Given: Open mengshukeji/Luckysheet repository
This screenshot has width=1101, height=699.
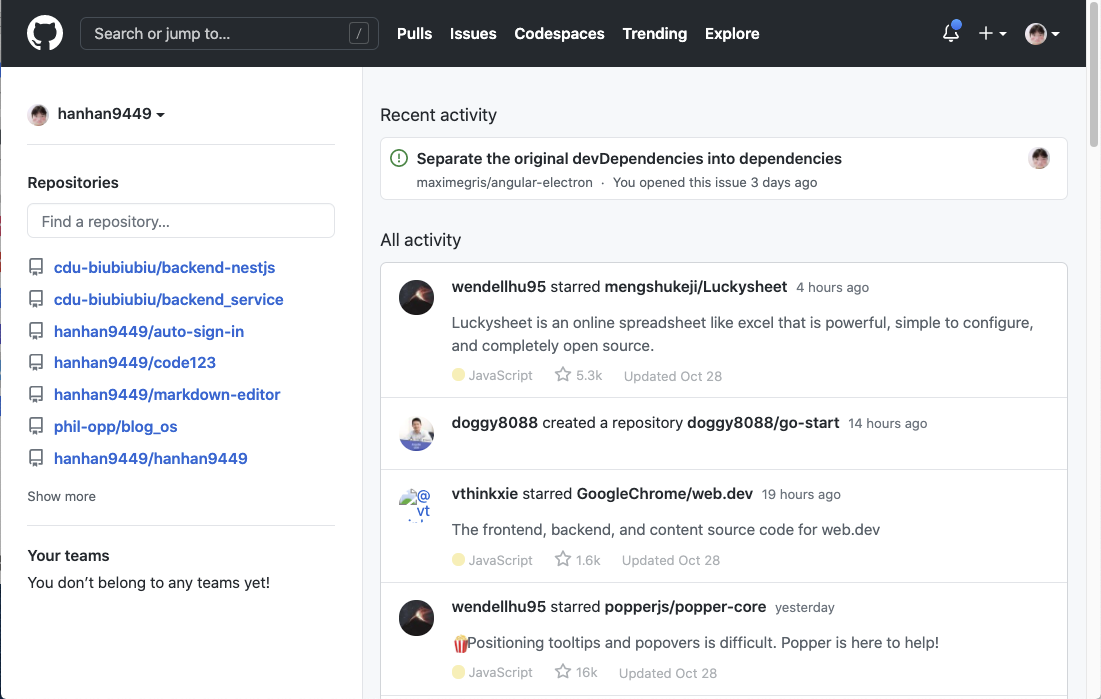Looking at the screenshot, I should (x=695, y=287).
